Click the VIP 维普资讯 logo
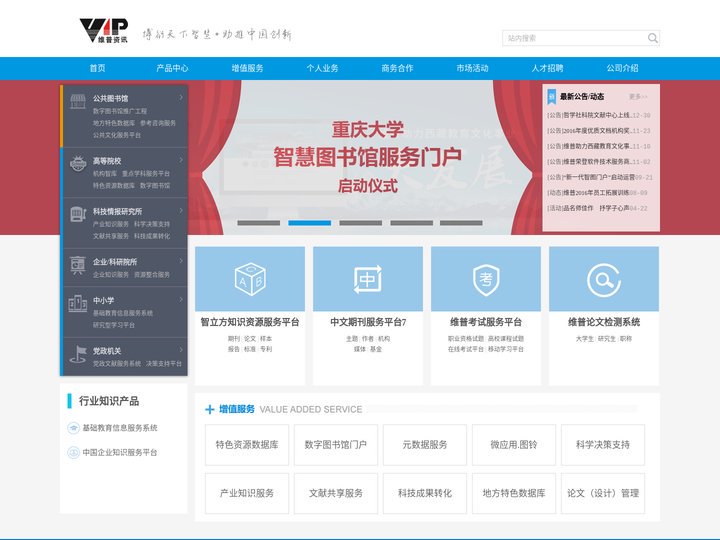The width and height of the screenshot is (720, 540). 104,30
